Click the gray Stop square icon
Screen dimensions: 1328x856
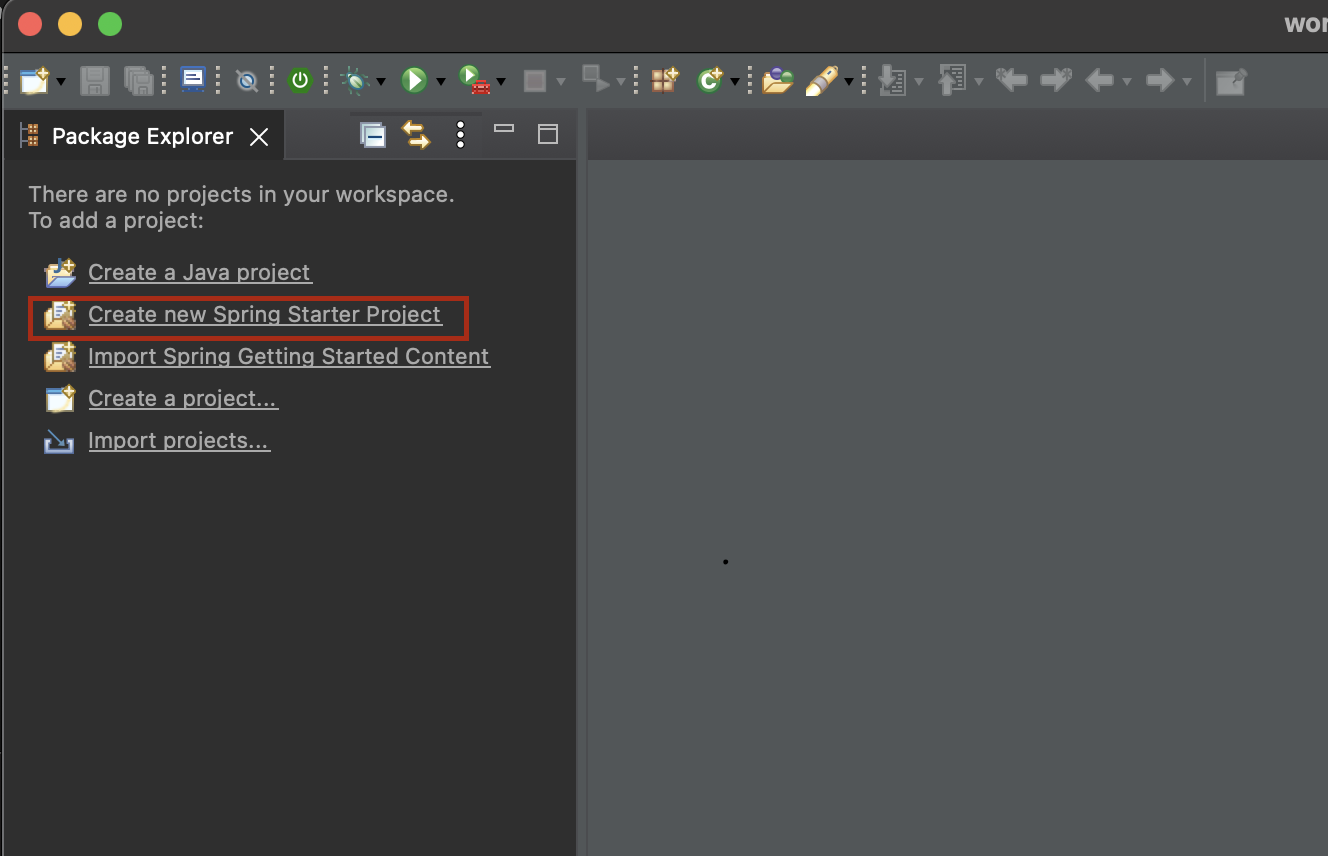pos(535,81)
